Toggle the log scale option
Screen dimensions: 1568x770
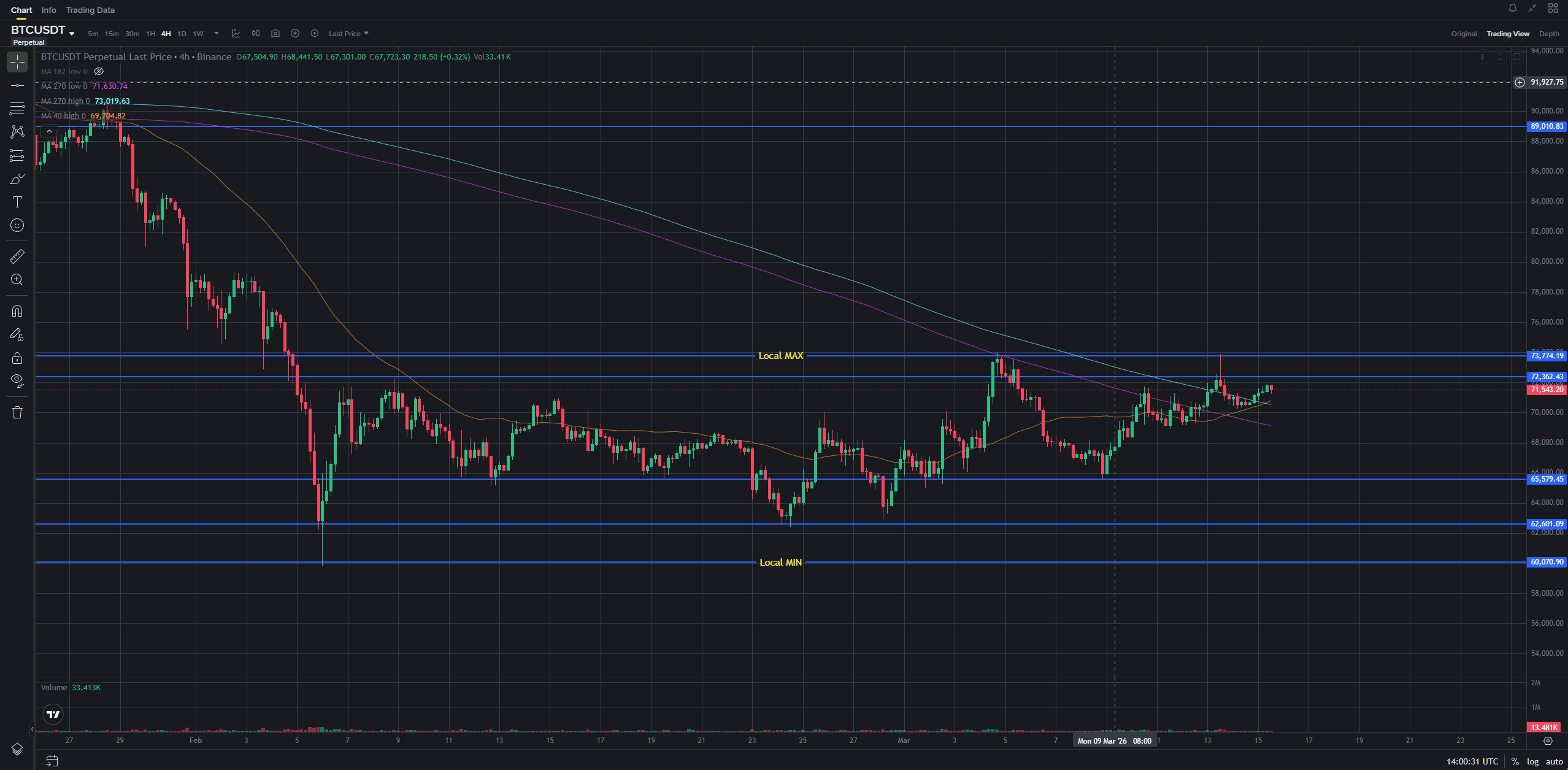[x=1532, y=761]
